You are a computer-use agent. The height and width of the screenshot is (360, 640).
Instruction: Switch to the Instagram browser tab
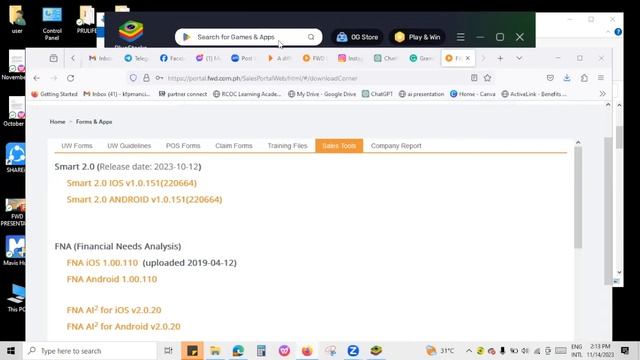(x=350, y=58)
